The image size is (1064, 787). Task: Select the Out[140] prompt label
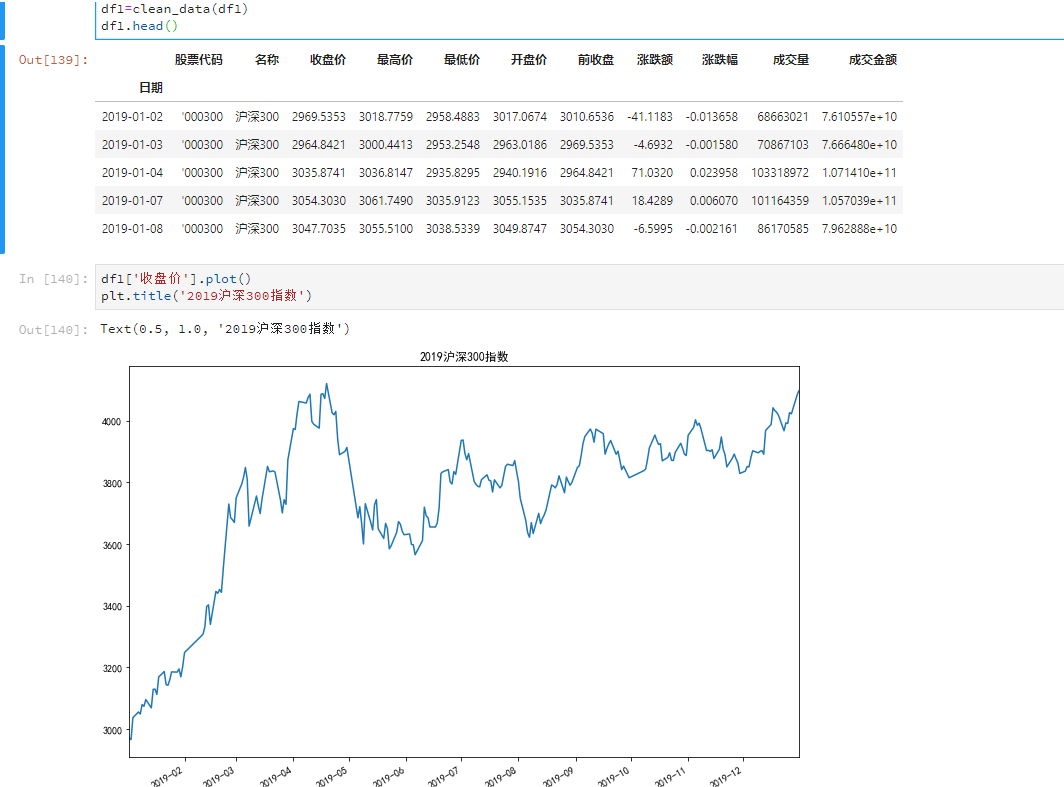[x=54, y=330]
